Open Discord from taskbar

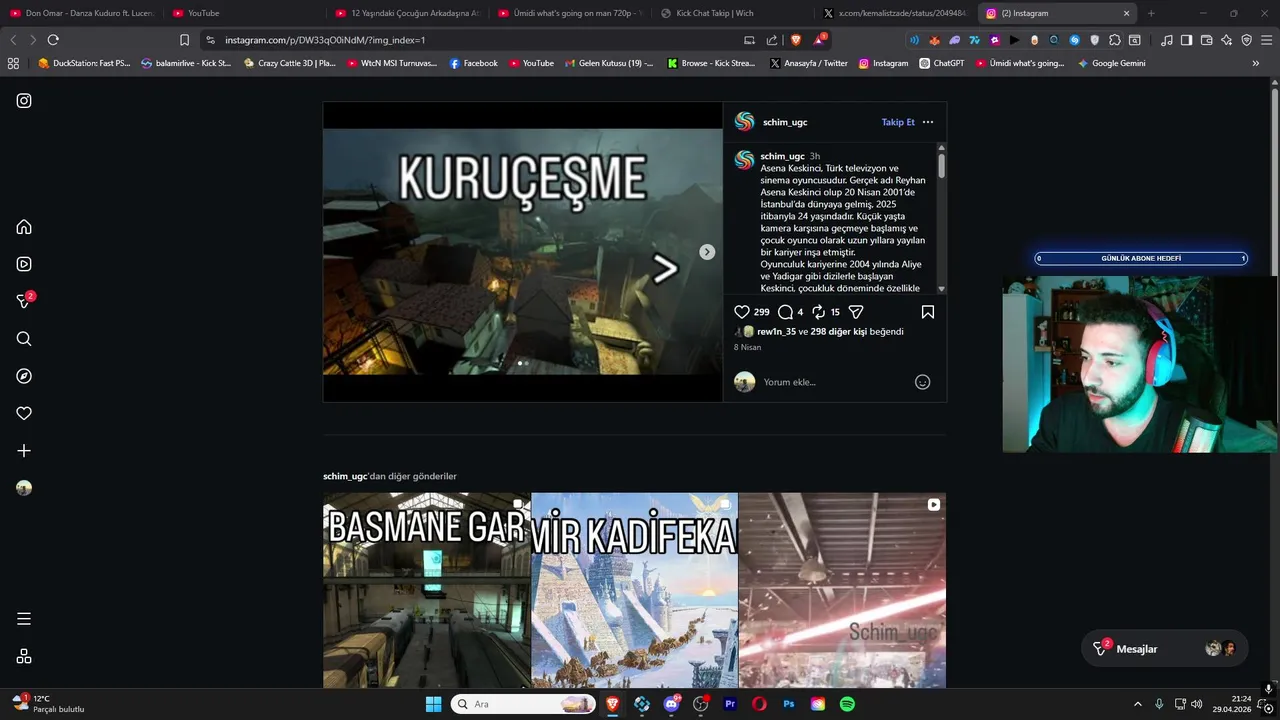(672, 704)
